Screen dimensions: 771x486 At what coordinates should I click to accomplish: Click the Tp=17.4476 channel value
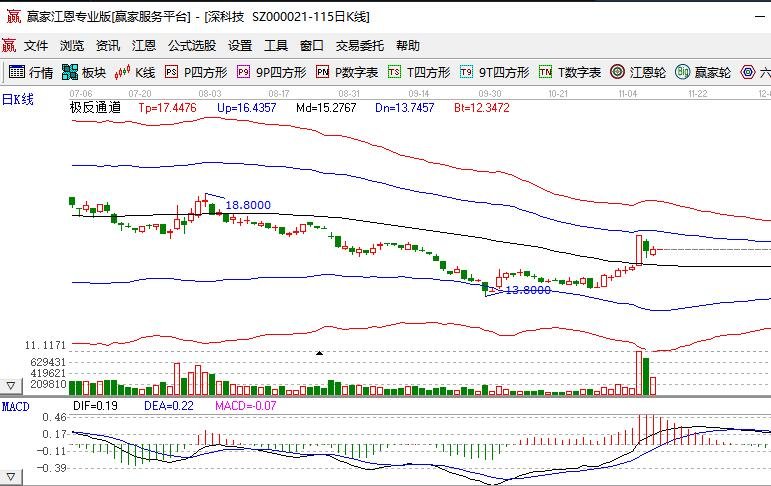(167, 108)
